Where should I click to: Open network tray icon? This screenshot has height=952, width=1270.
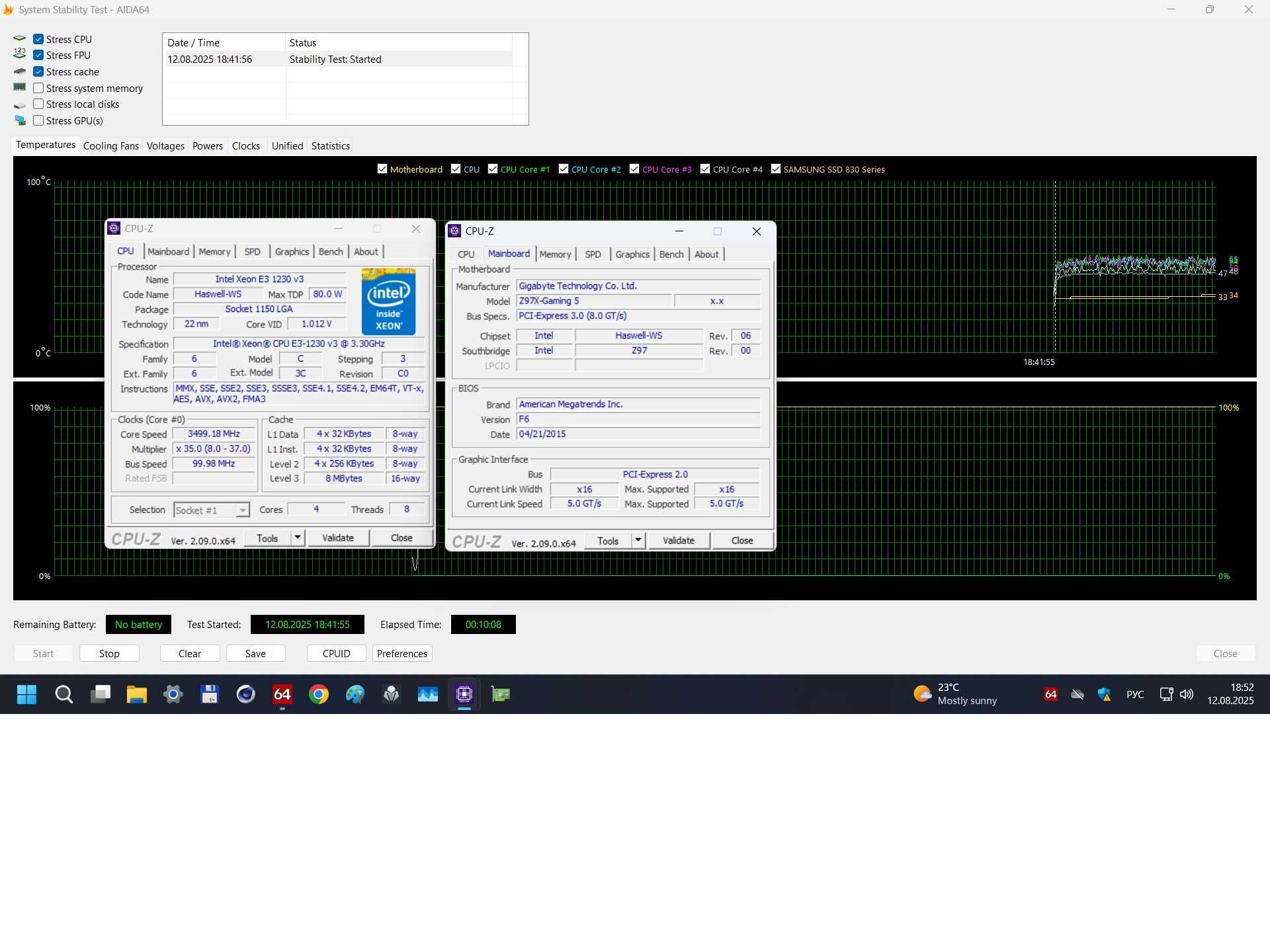[x=1166, y=694]
